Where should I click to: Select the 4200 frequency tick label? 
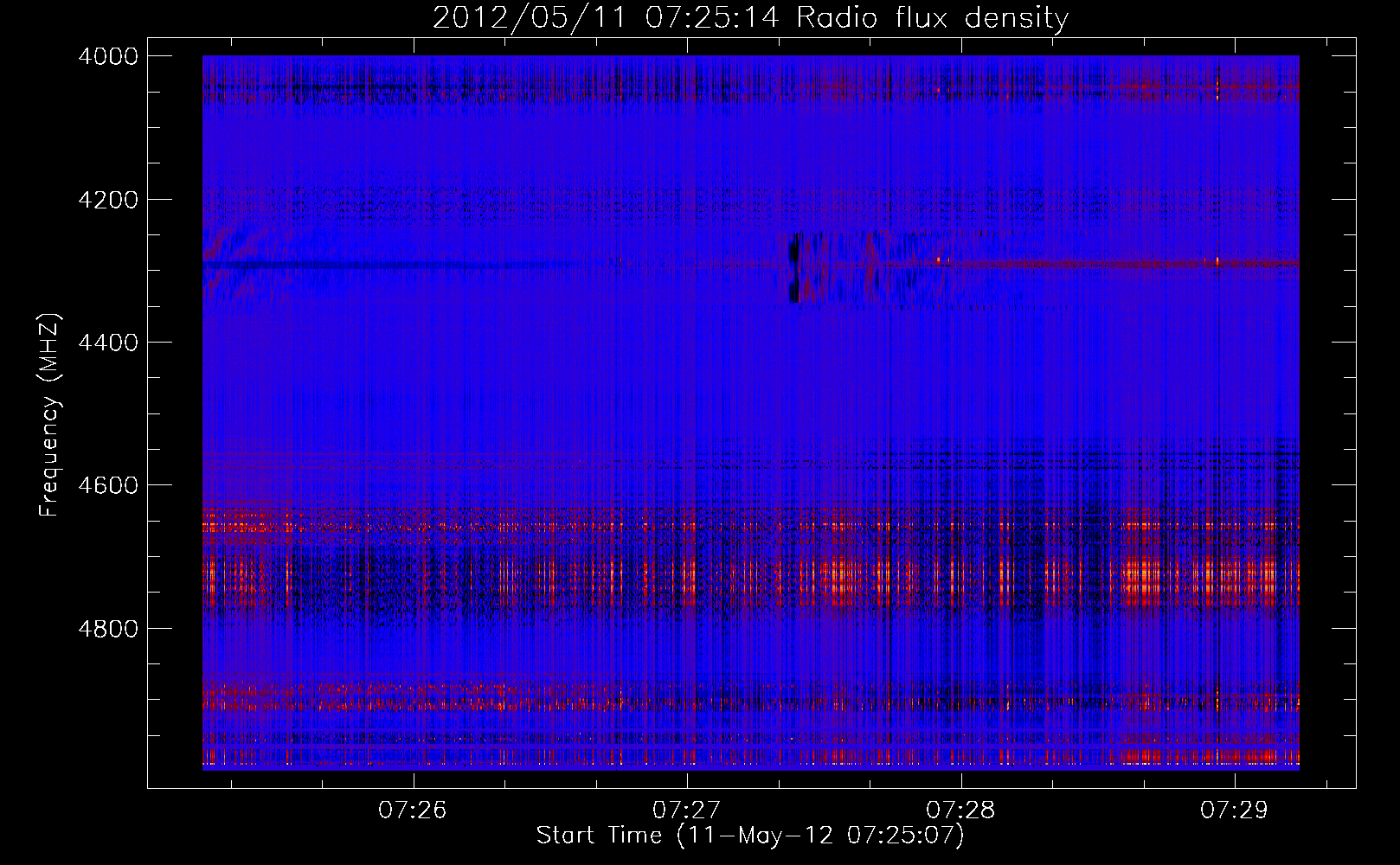pyautogui.click(x=108, y=200)
